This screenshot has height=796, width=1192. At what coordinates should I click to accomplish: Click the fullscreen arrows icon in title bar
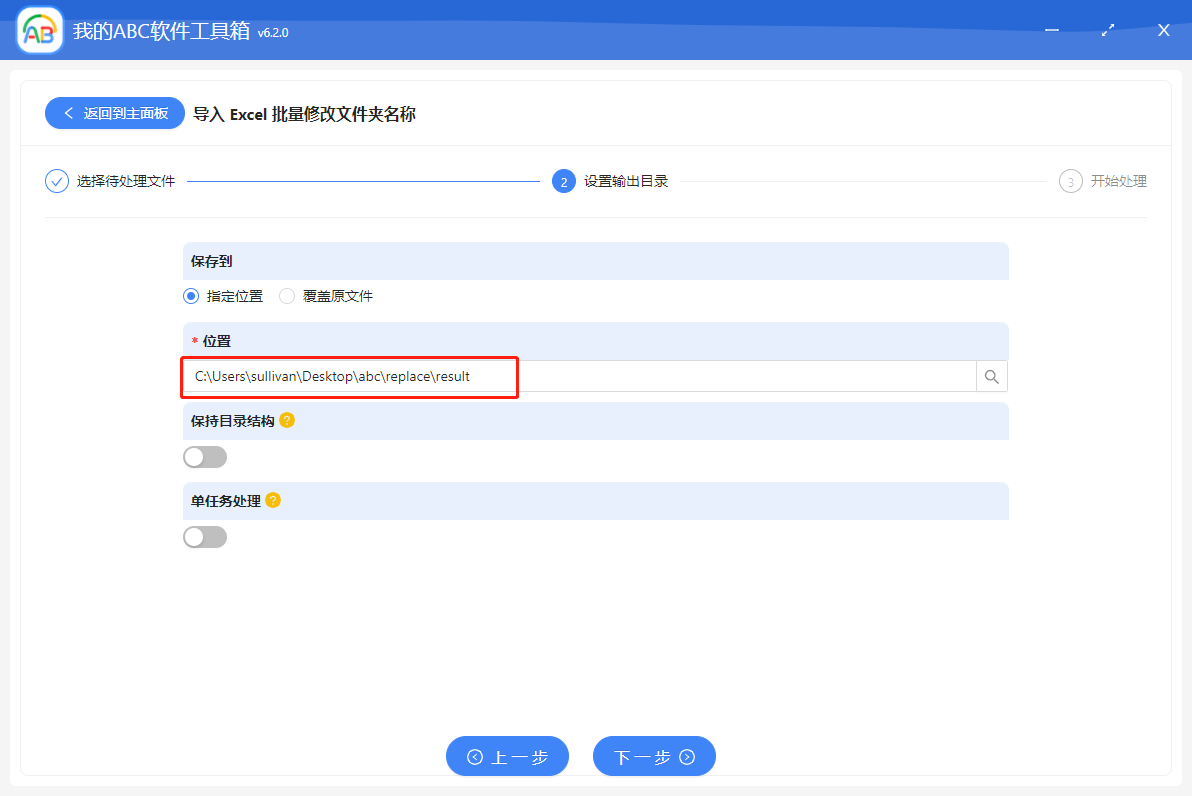(x=1107, y=30)
